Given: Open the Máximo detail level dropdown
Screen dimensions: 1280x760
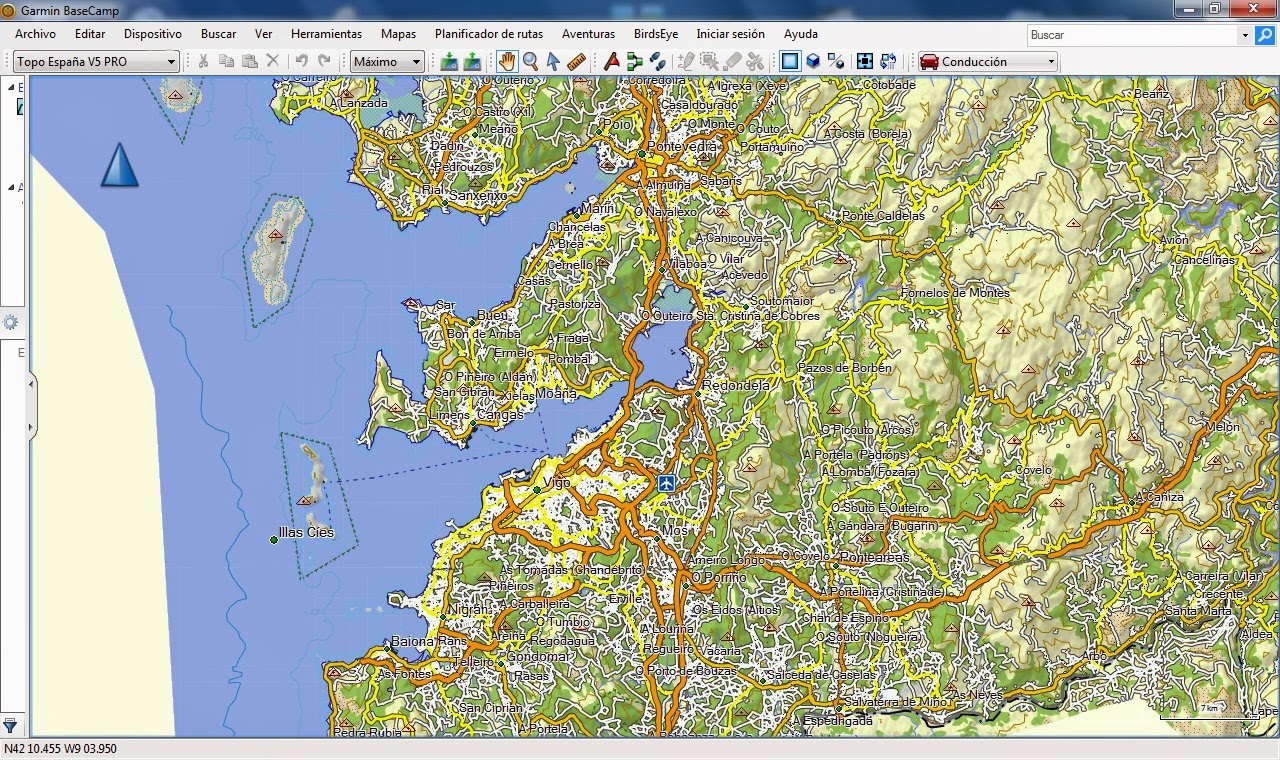Looking at the screenshot, I should (388, 61).
